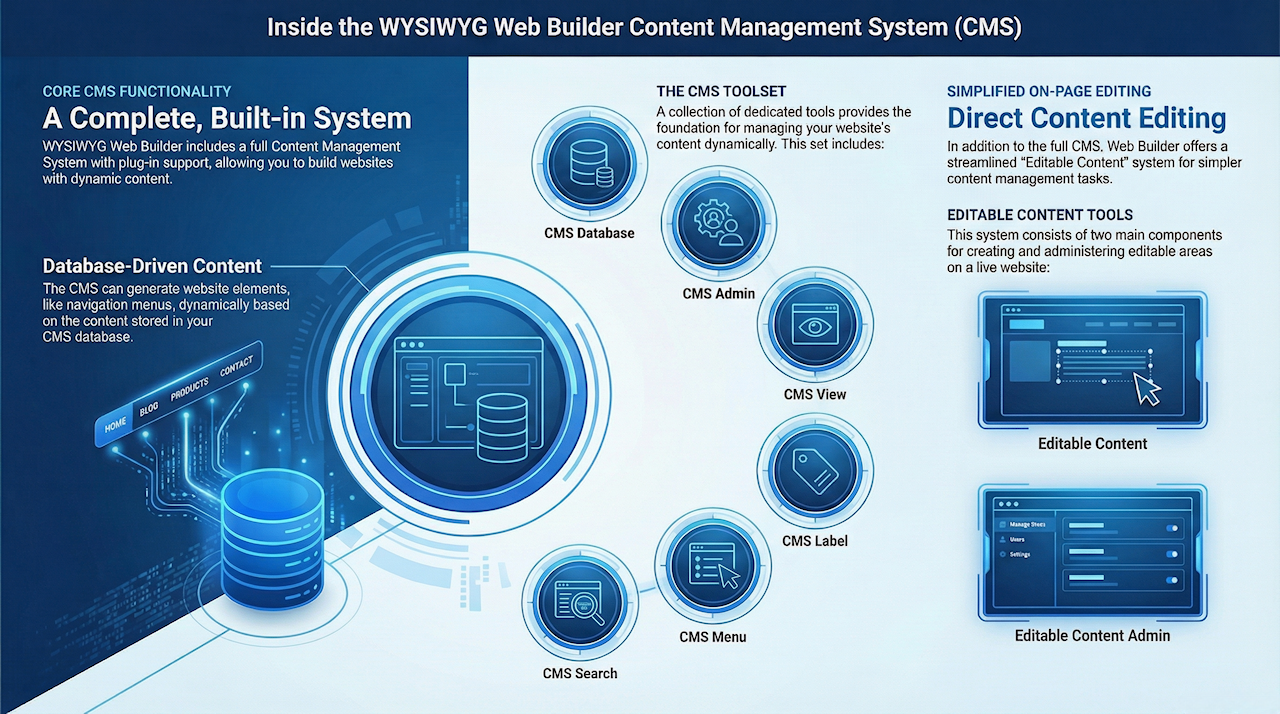Open the CMS Search magnifier icon
The height and width of the screenshot is (714, 1280).
(x=580, y=604)
